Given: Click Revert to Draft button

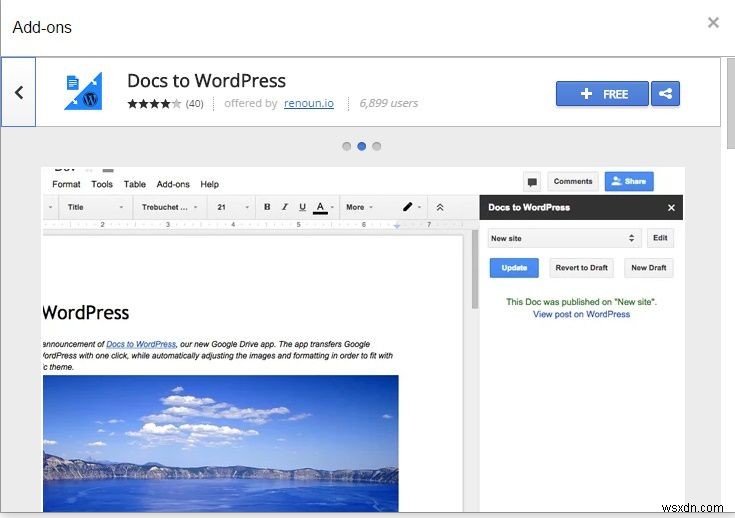Looking at the screenshot, I should (581, 268).
